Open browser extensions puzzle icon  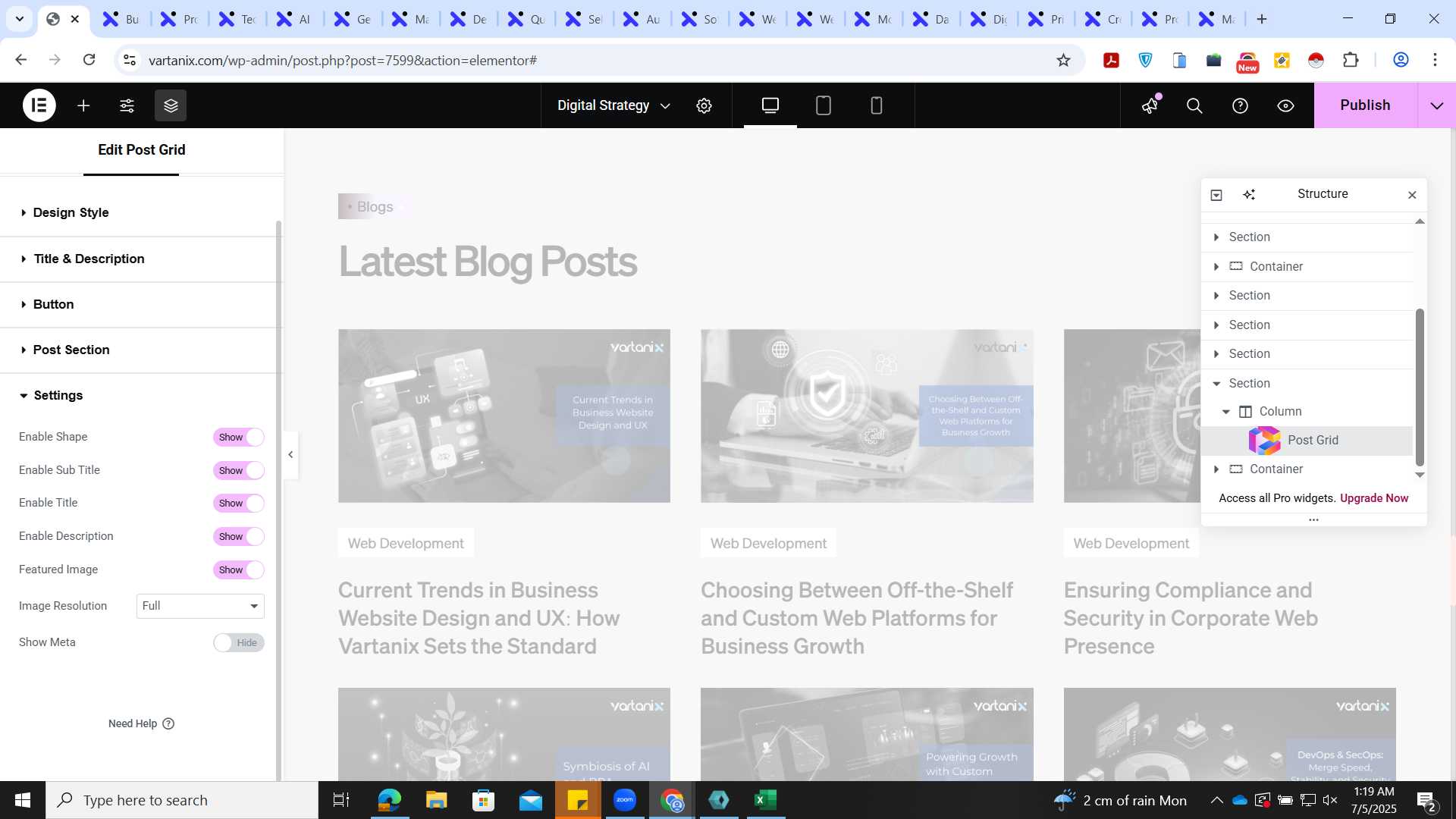[1351, 60]
